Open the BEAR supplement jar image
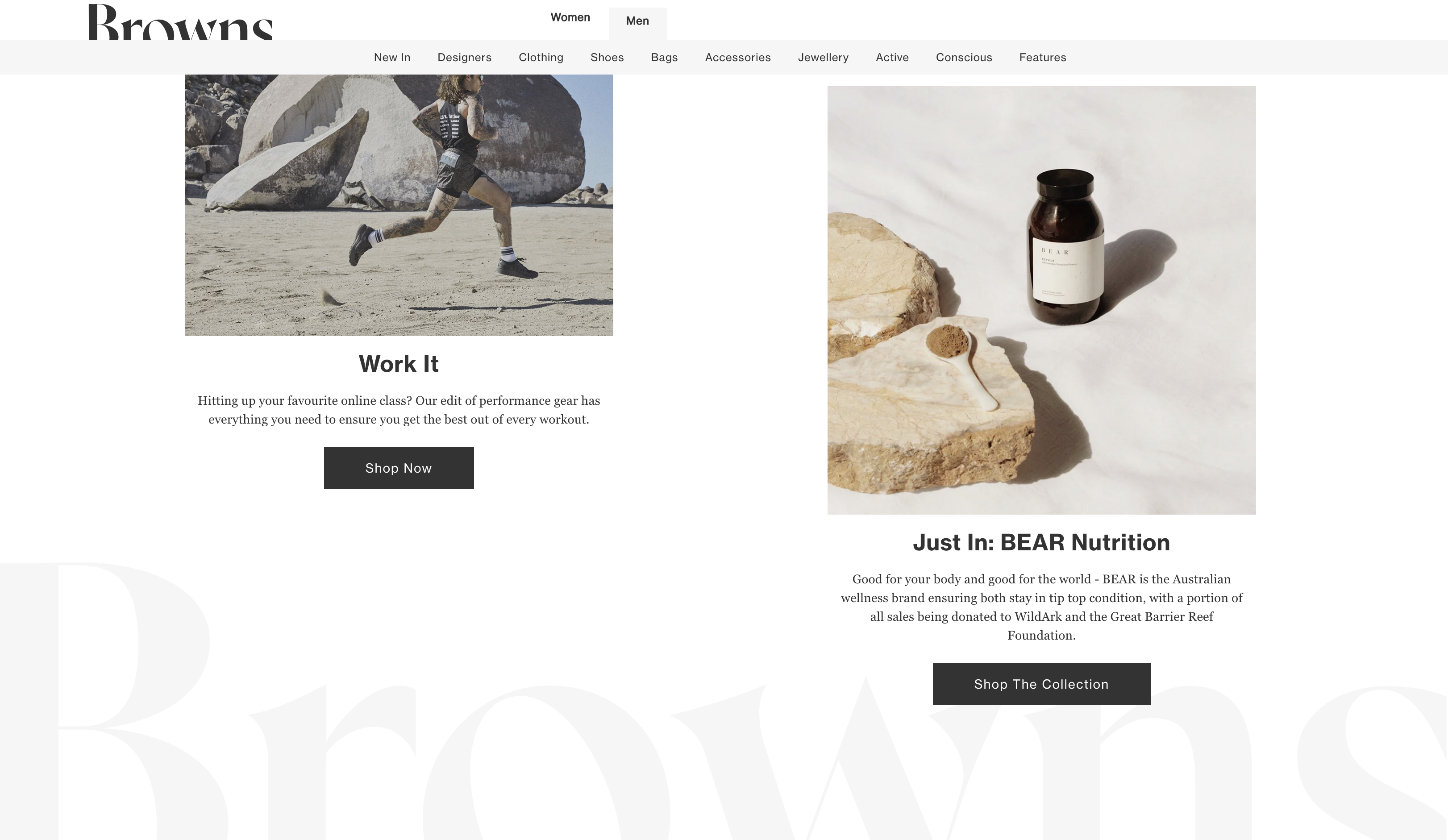1448x840 pixels. [x=1041, y=300]
